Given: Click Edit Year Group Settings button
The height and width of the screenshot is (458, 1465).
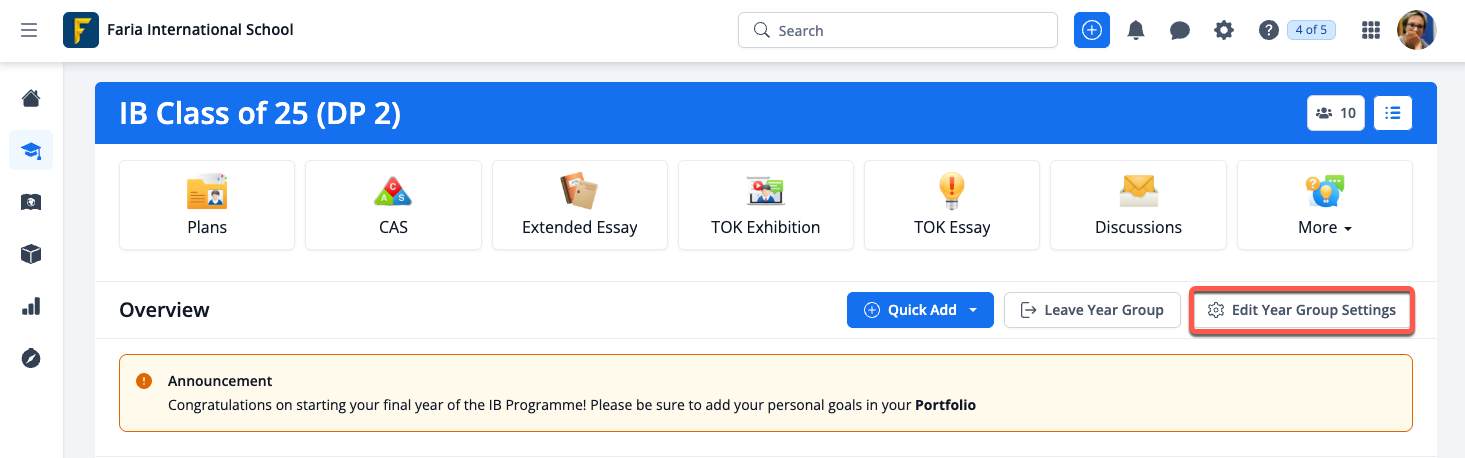Looking at the screenshot, I should coord(1301,310).
